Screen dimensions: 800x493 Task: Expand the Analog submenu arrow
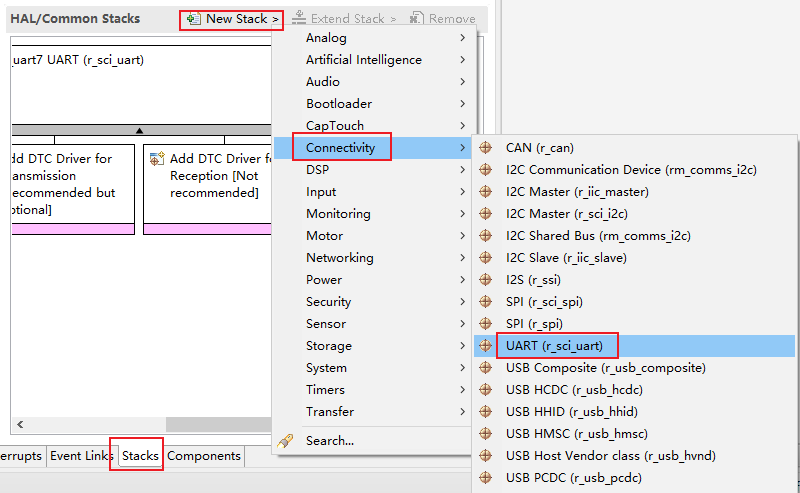click(x=462, y=38)
